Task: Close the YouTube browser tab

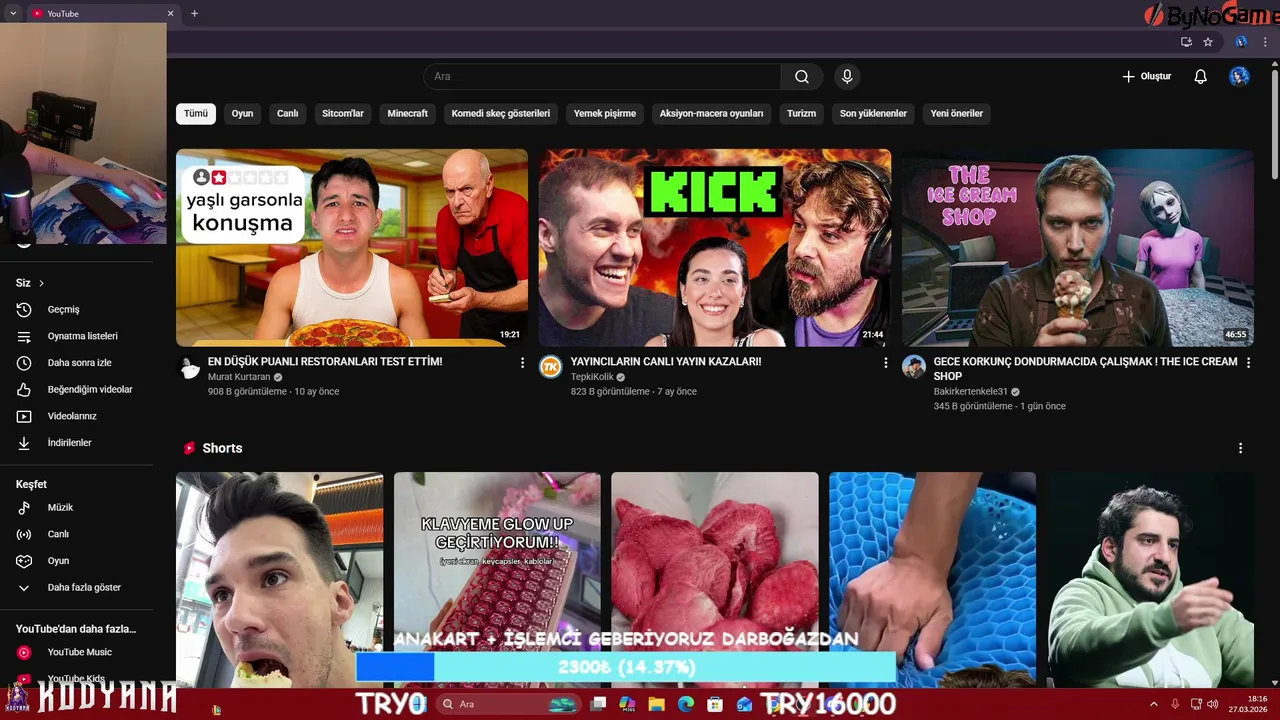Action: [170, 13]
